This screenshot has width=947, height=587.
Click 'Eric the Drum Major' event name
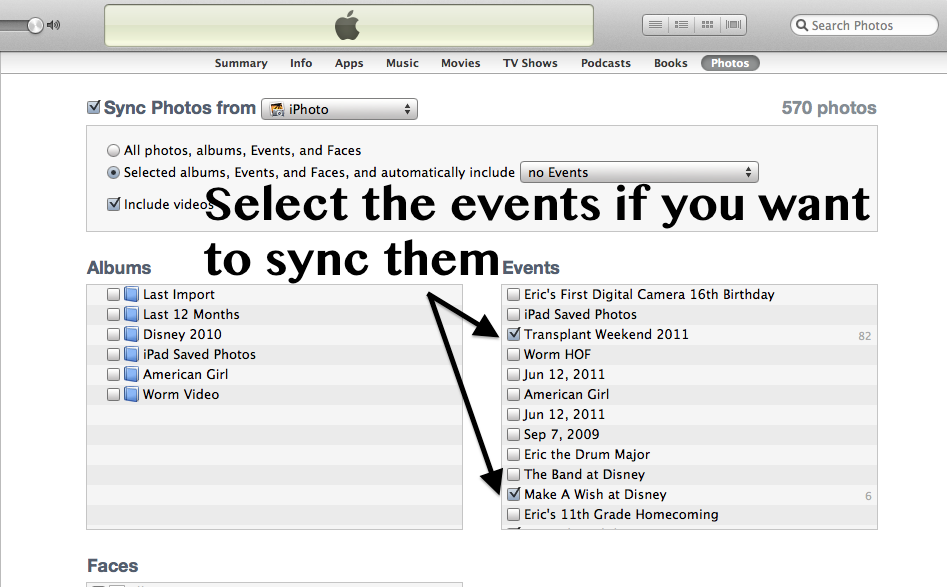tap(587, 454)
